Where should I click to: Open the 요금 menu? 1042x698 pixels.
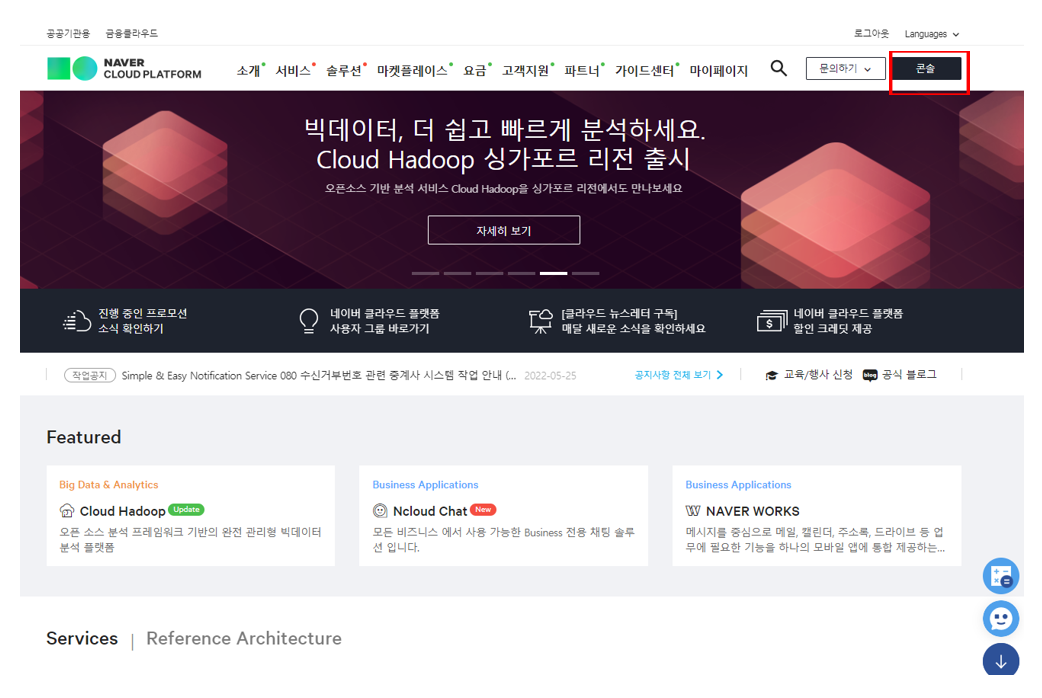[476, 70]
